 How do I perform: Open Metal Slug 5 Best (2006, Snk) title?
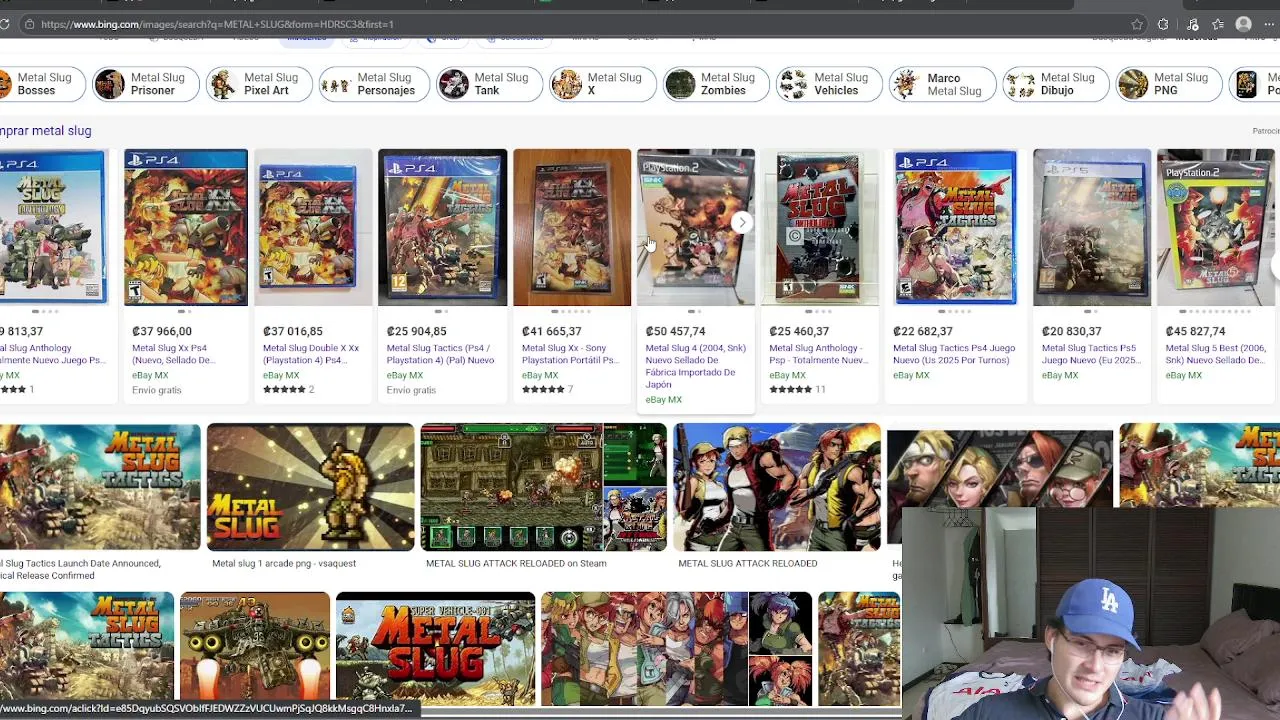click(1215, 354)
